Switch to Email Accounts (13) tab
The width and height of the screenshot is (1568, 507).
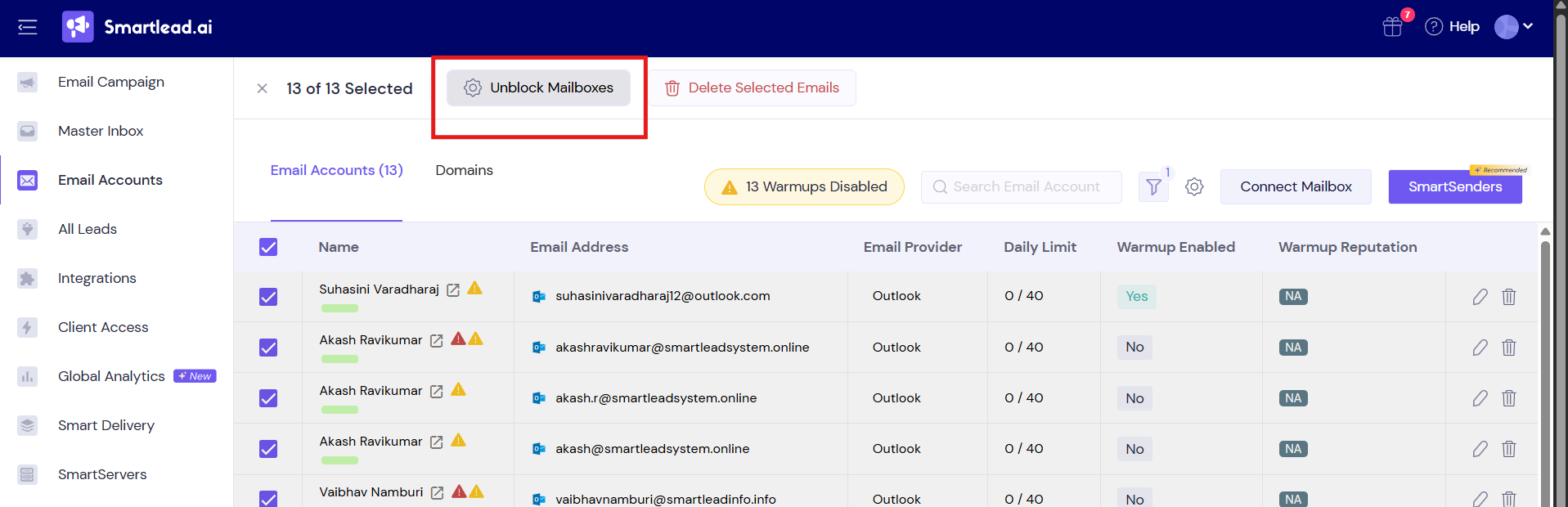(336, 170)
